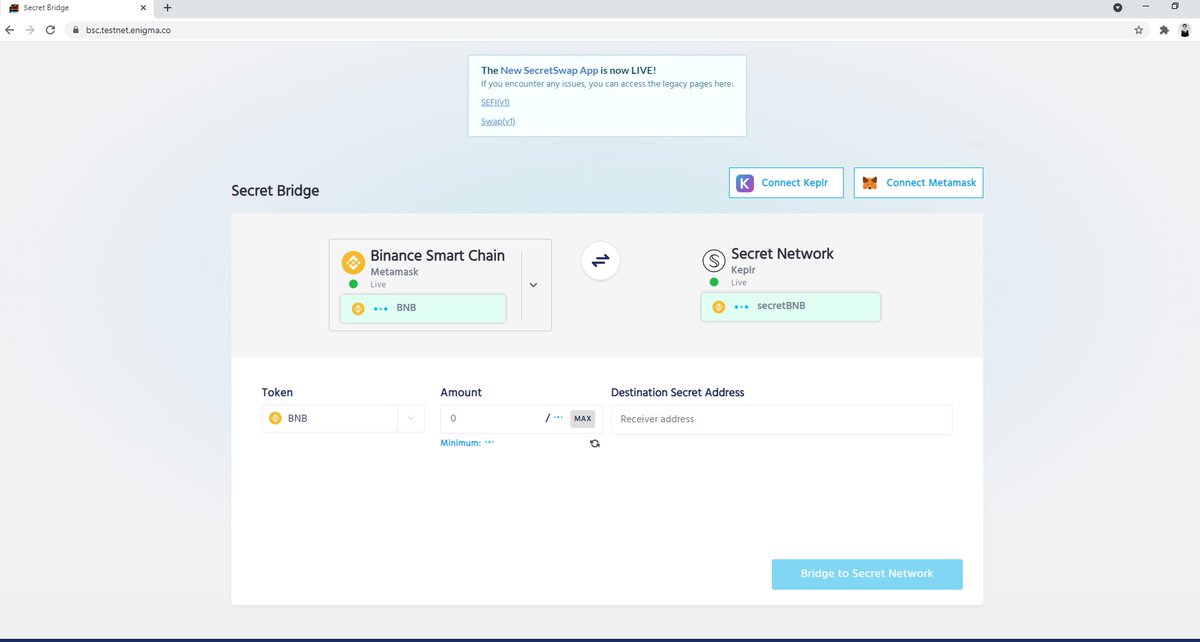Viewport: 1200px width, 642px height.
Task: Select the Secret Bridge browser tab
Action: [77, 7]
